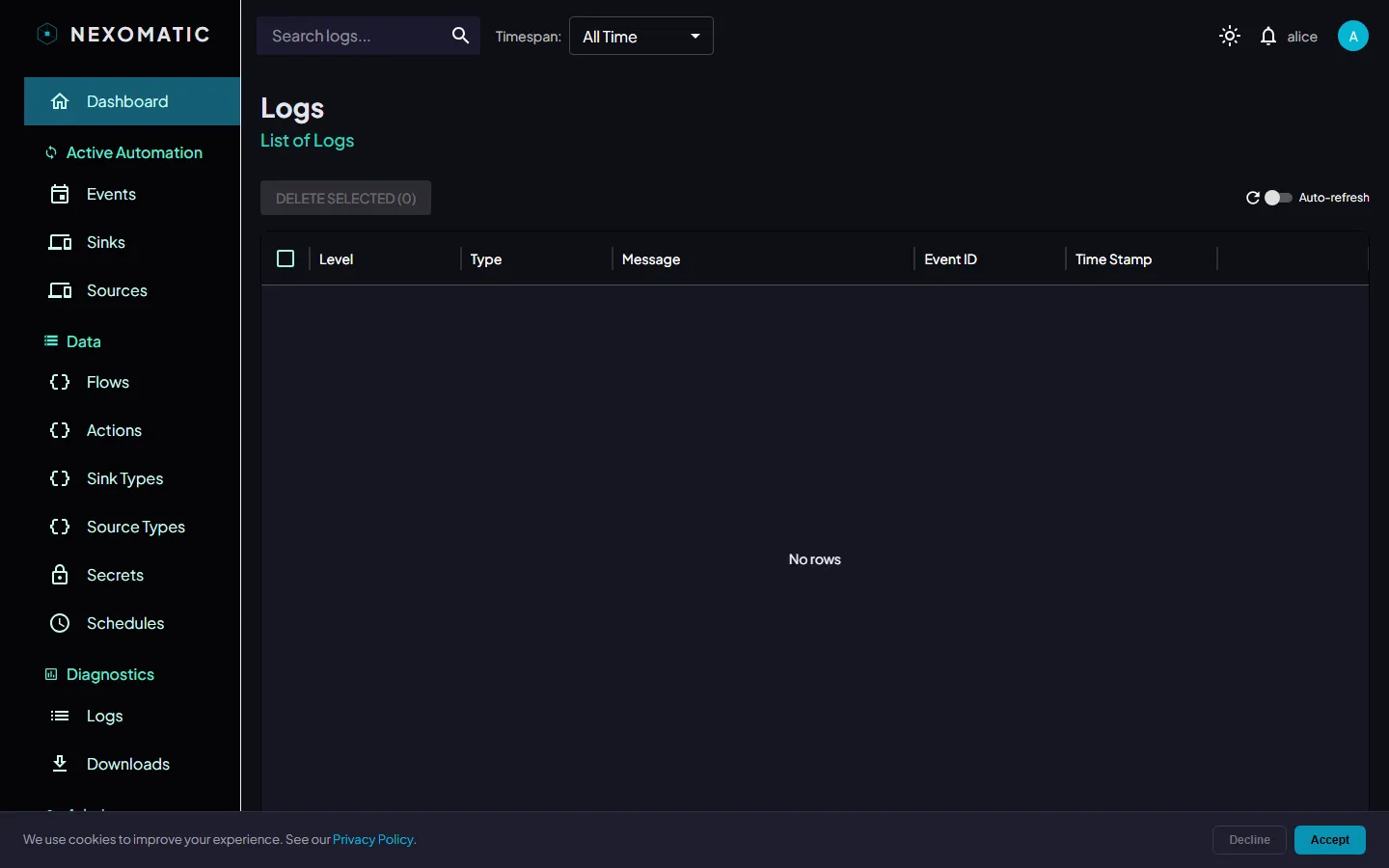Open the Timespan All Time dropdown
The width and height of the screenshot is (1389, 868).
click(641, 36)
